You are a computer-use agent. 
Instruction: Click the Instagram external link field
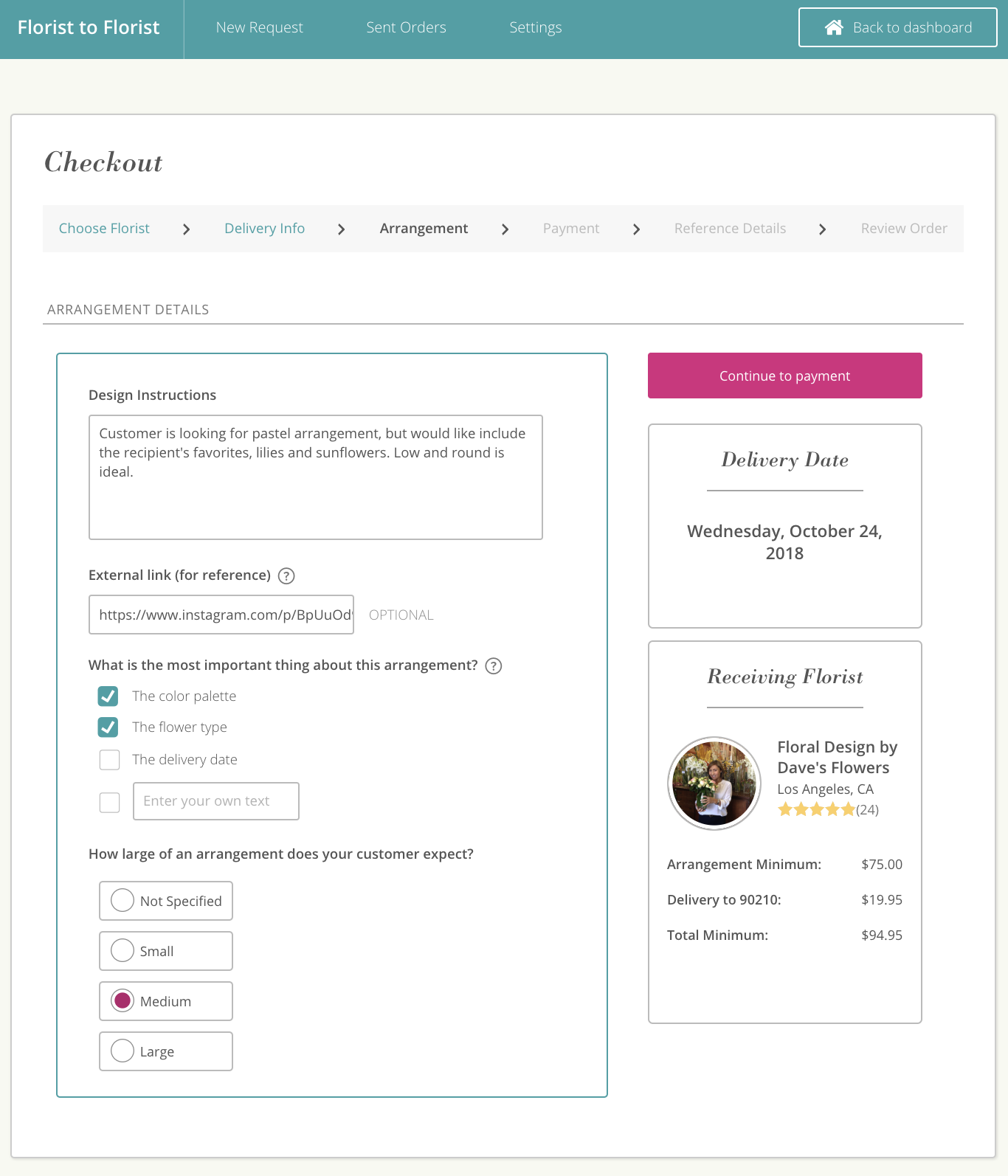(221, 615)
